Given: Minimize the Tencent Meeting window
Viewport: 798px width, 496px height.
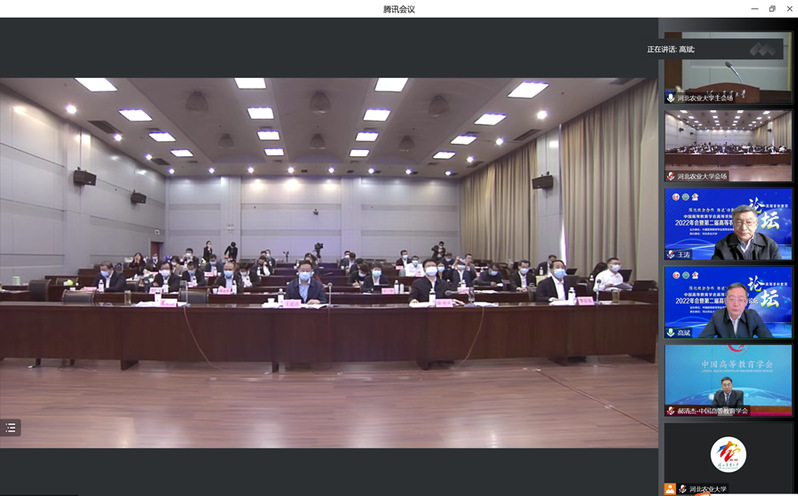Looking at the screenshot, I should tap(750, 8).
